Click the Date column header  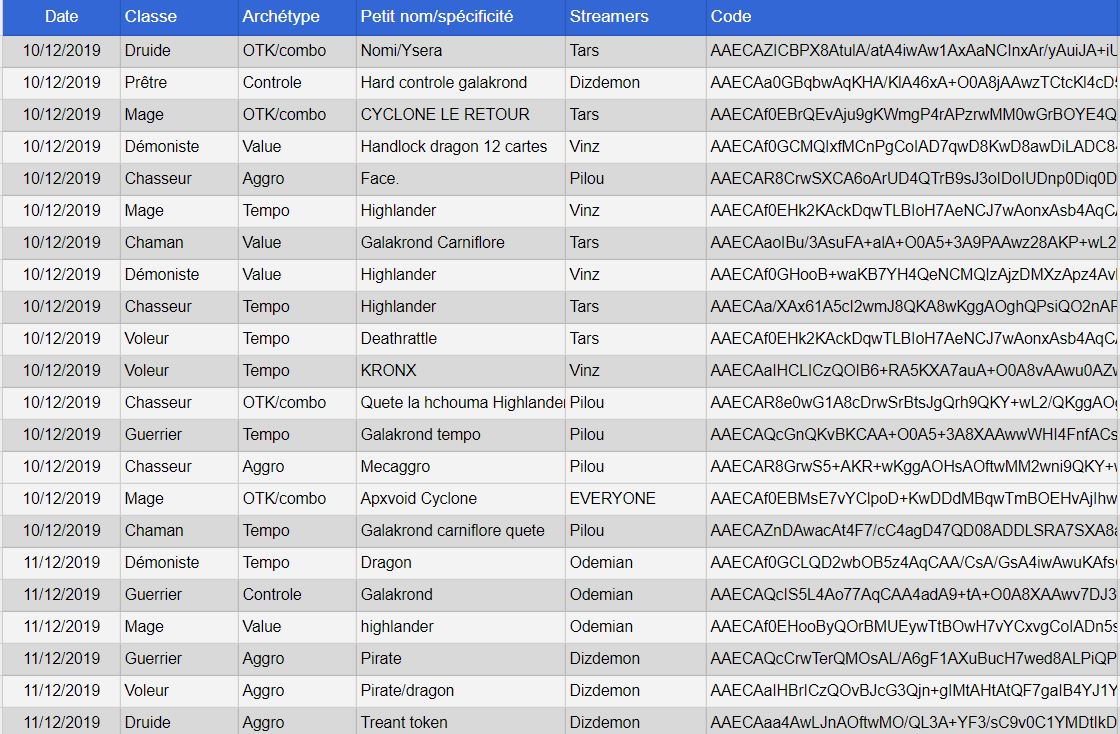click(61, 17)
